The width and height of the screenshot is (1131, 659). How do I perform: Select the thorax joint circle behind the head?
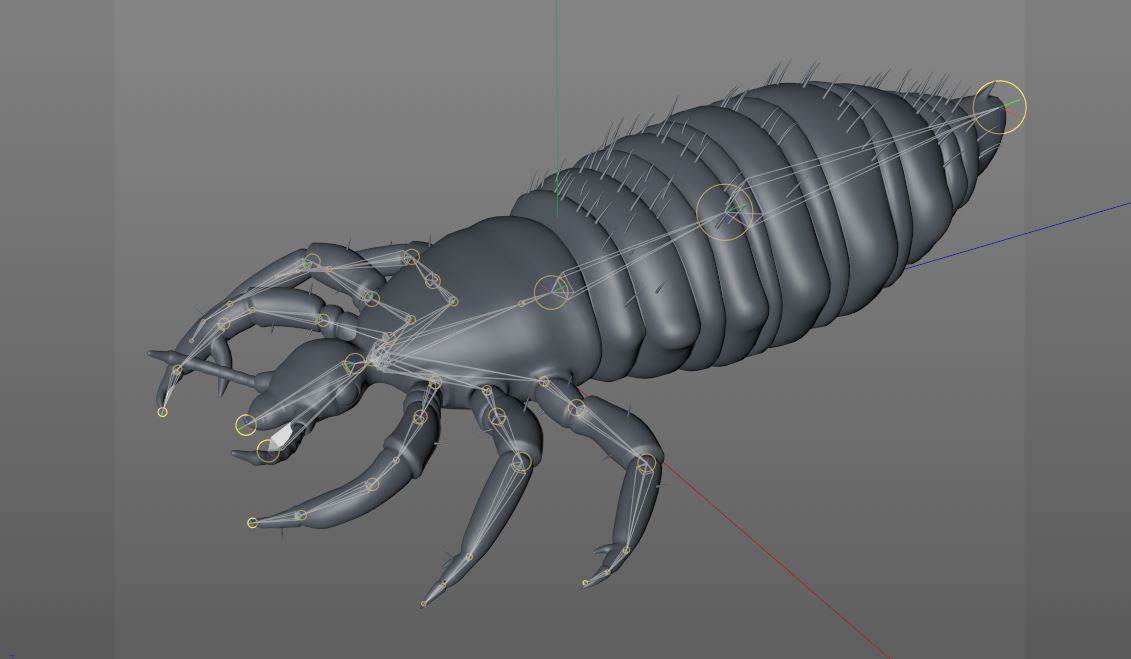(552, 291)
